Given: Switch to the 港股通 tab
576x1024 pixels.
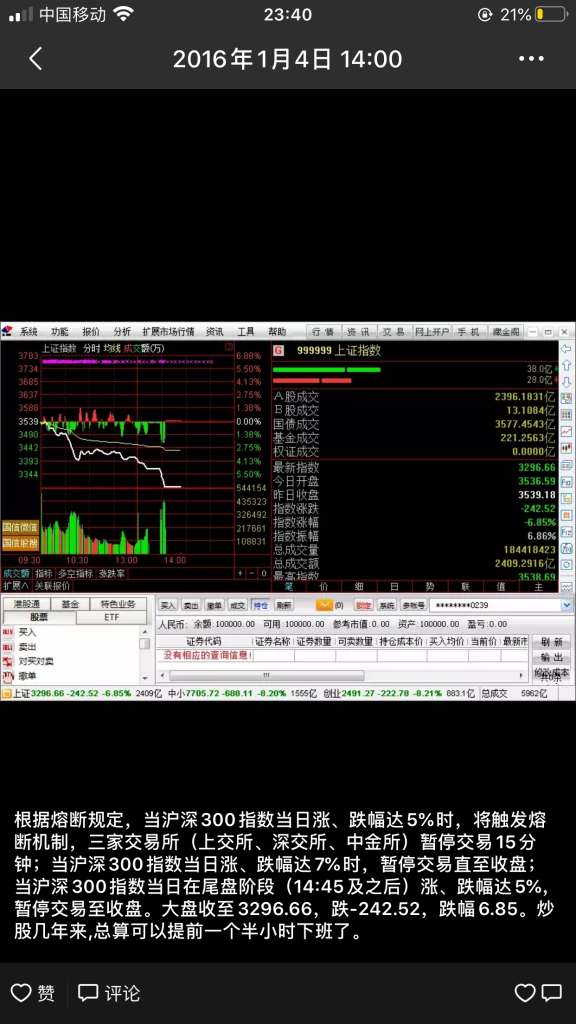Looking at the screenshot, I should tap(27, 604).
